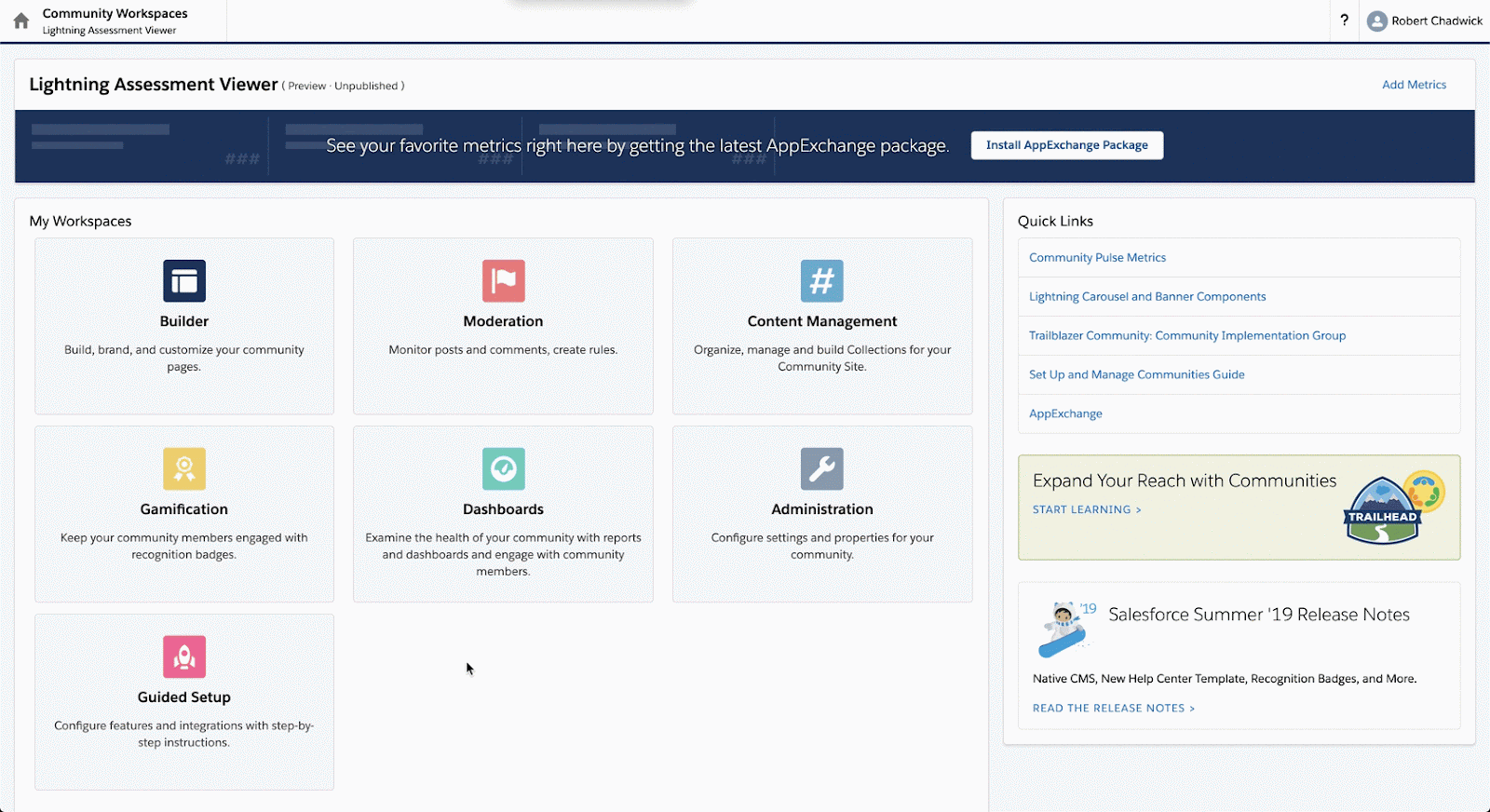Click the Add Metrics link

pos(1414,85)
